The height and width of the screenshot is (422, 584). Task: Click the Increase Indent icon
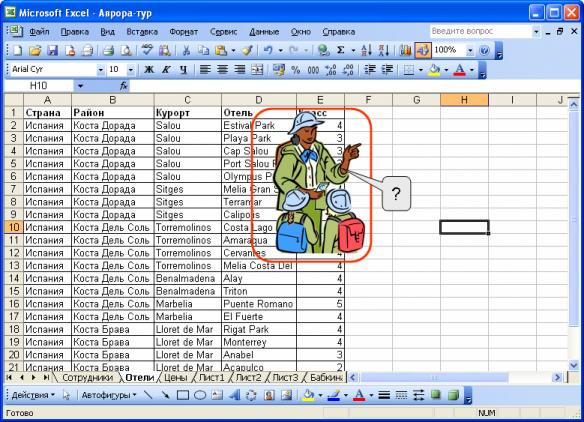coord(387,70)
